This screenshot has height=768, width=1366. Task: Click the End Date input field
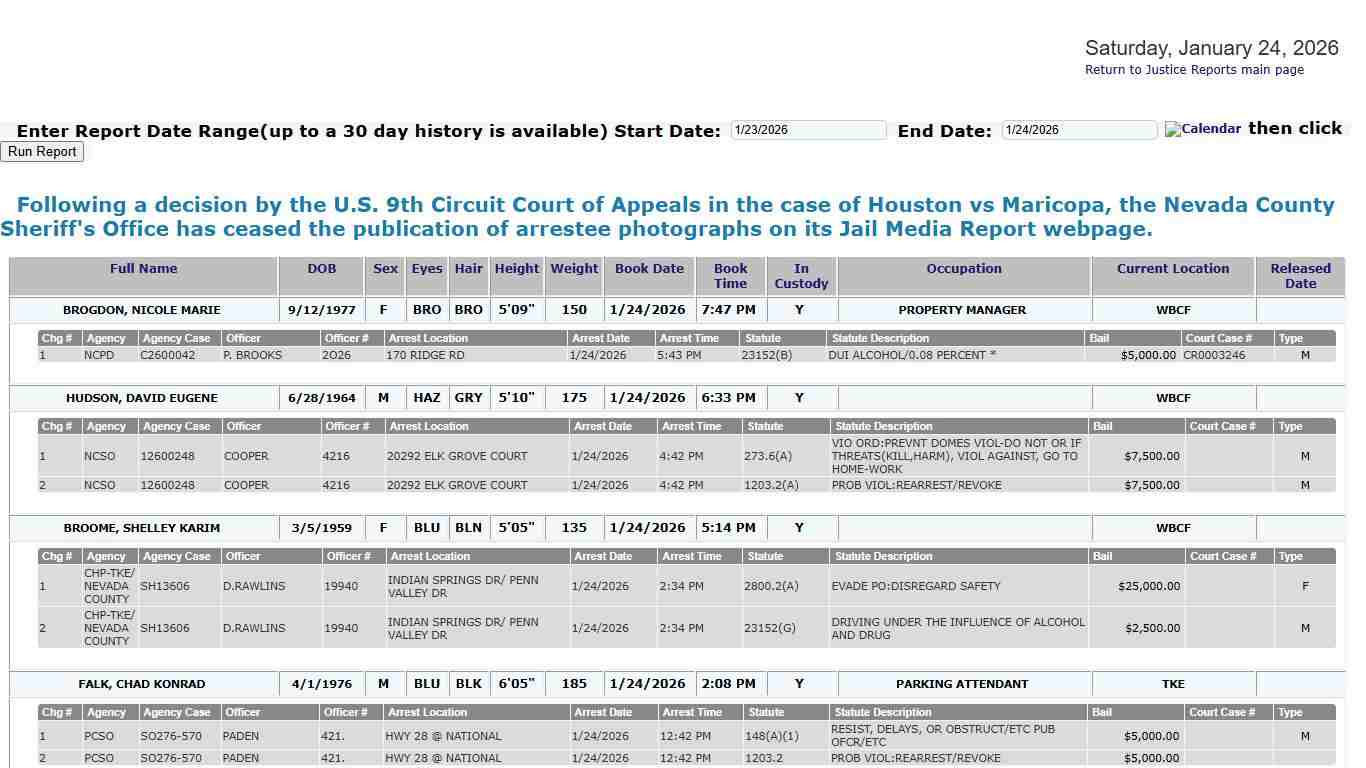[x=1078, y=129]
